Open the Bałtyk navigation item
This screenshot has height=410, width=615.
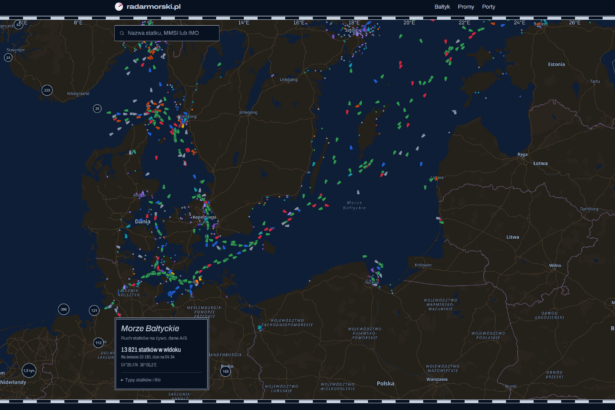[x=442, y=7]
